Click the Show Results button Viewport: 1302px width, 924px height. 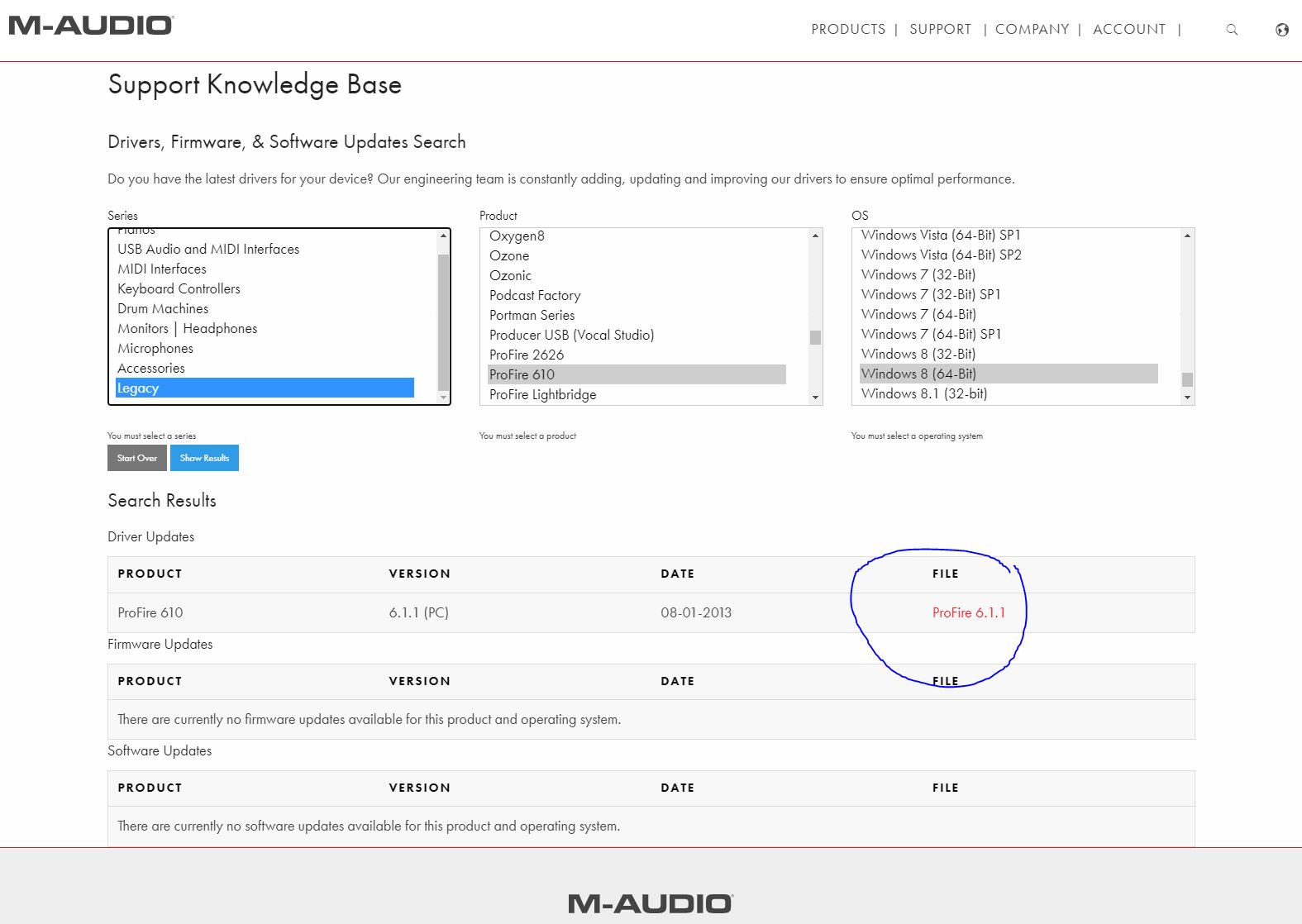(x=204, y=458)
